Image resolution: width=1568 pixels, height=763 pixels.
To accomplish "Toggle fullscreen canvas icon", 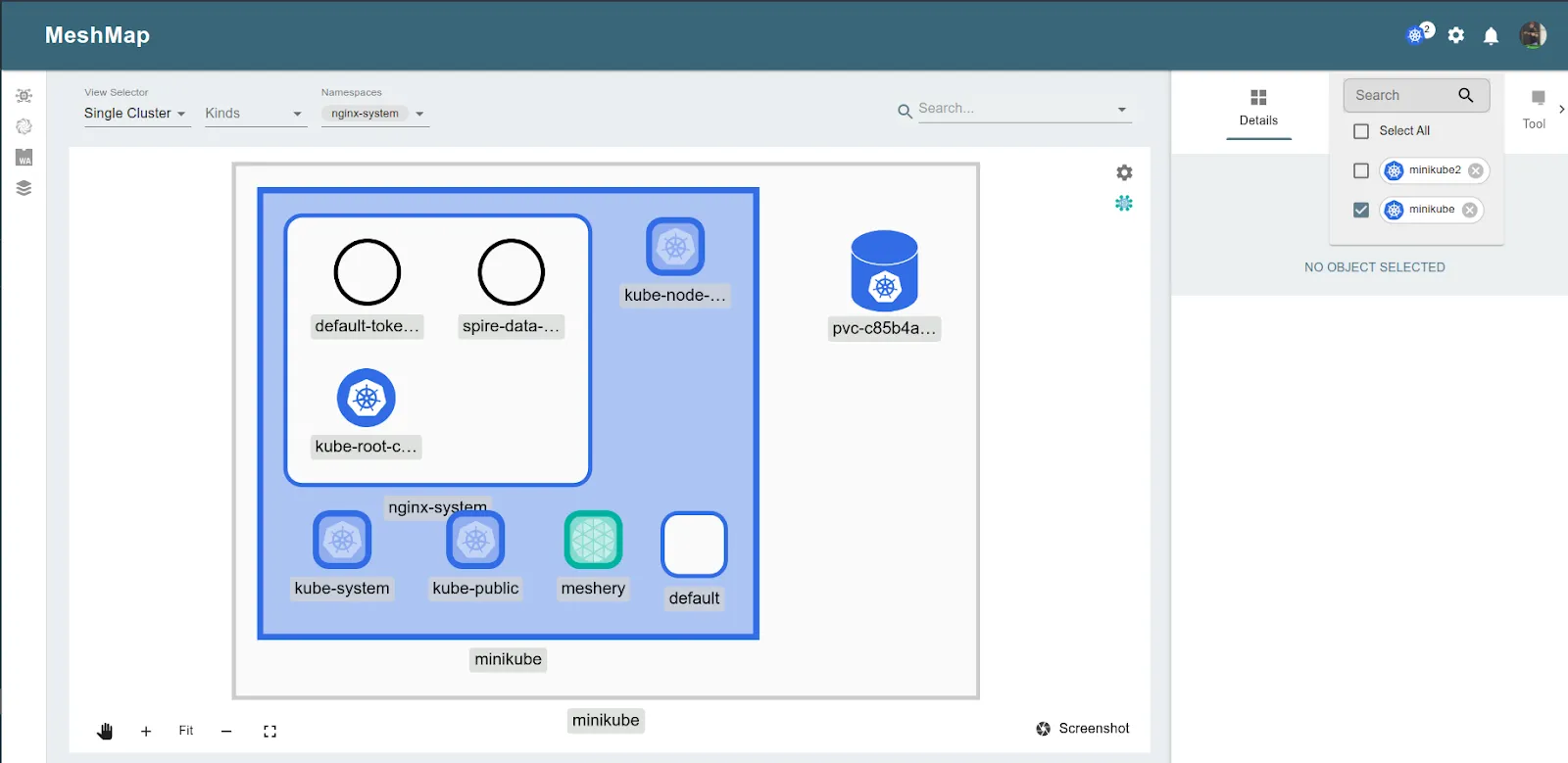I will click(270, 731).
